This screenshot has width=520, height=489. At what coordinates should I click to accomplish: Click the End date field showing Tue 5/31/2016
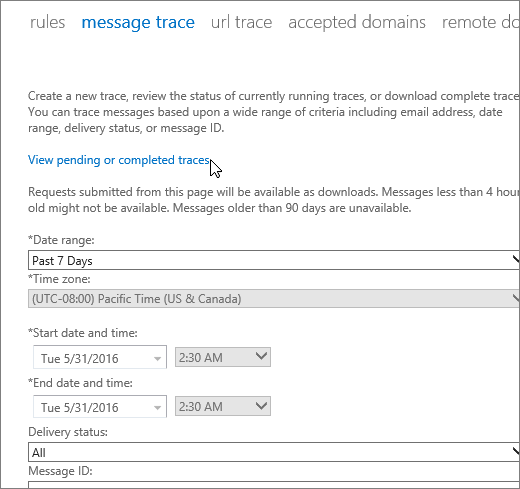(x=100, y=406)
